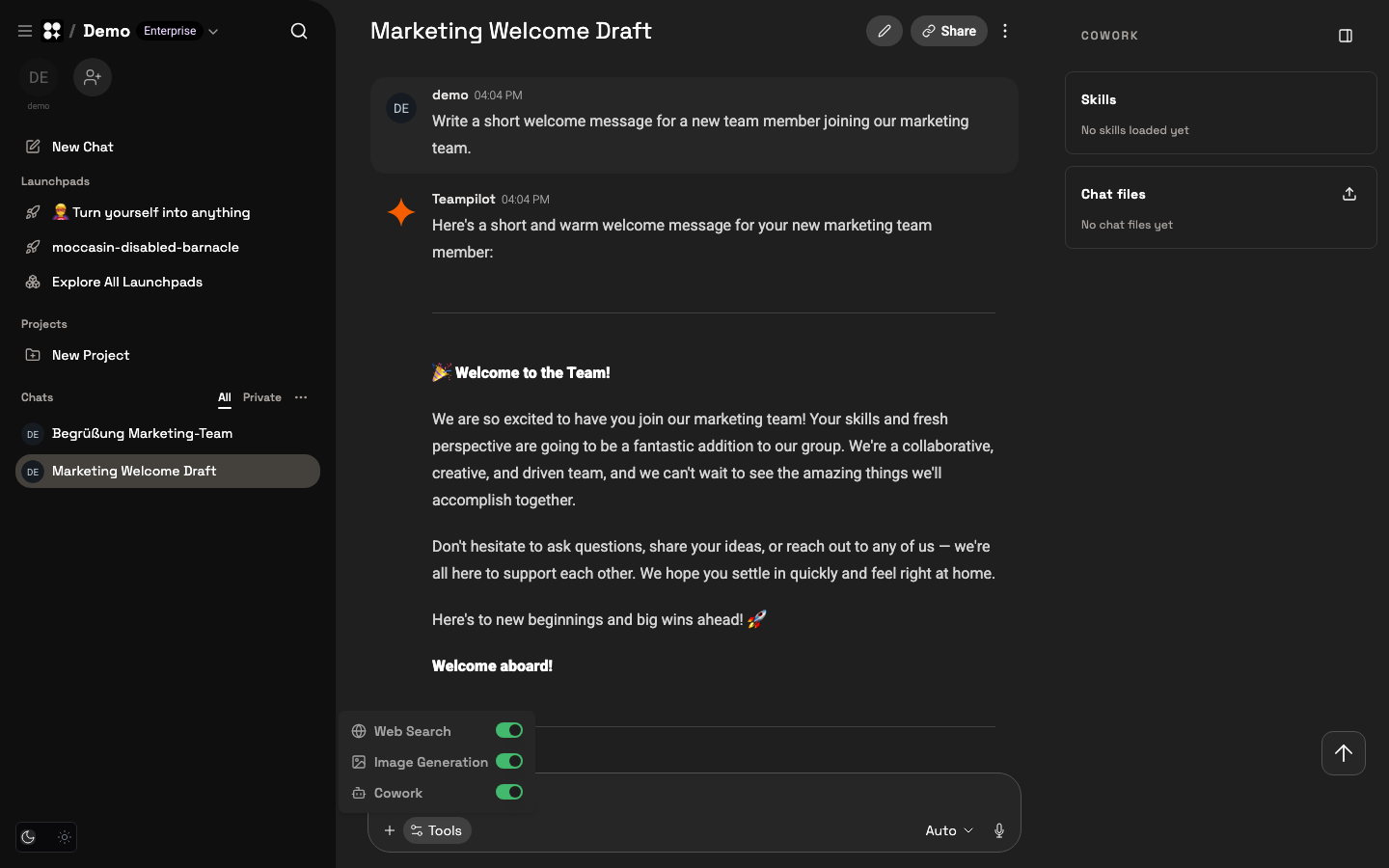Open the Begrüßung Marketing-Team chat
This screenshot has height=868, width=1389.
168,434
